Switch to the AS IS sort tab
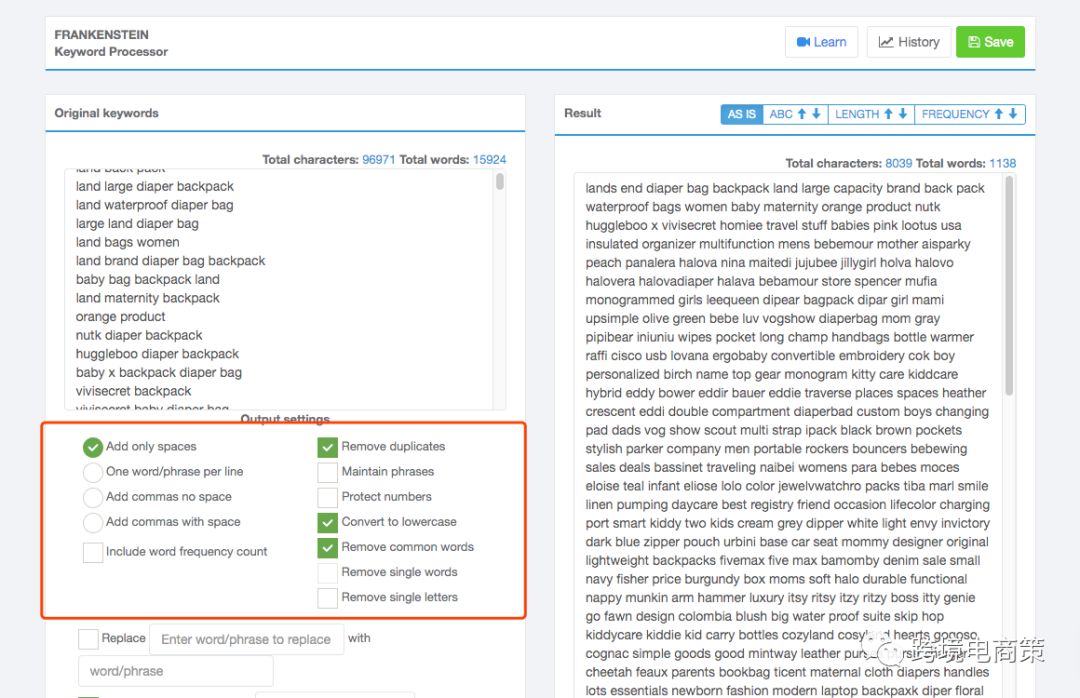 coord(741,114)
